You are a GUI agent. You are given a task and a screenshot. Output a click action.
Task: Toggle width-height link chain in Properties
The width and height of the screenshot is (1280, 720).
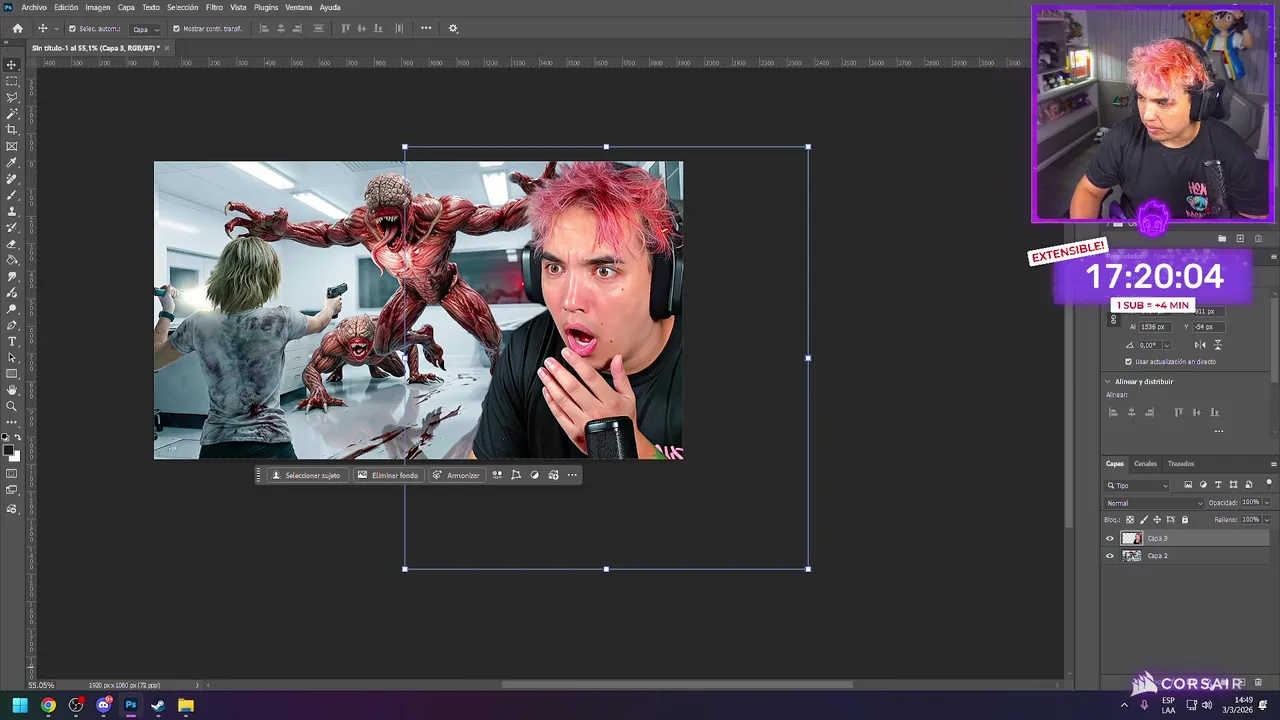coord(1113,320)
